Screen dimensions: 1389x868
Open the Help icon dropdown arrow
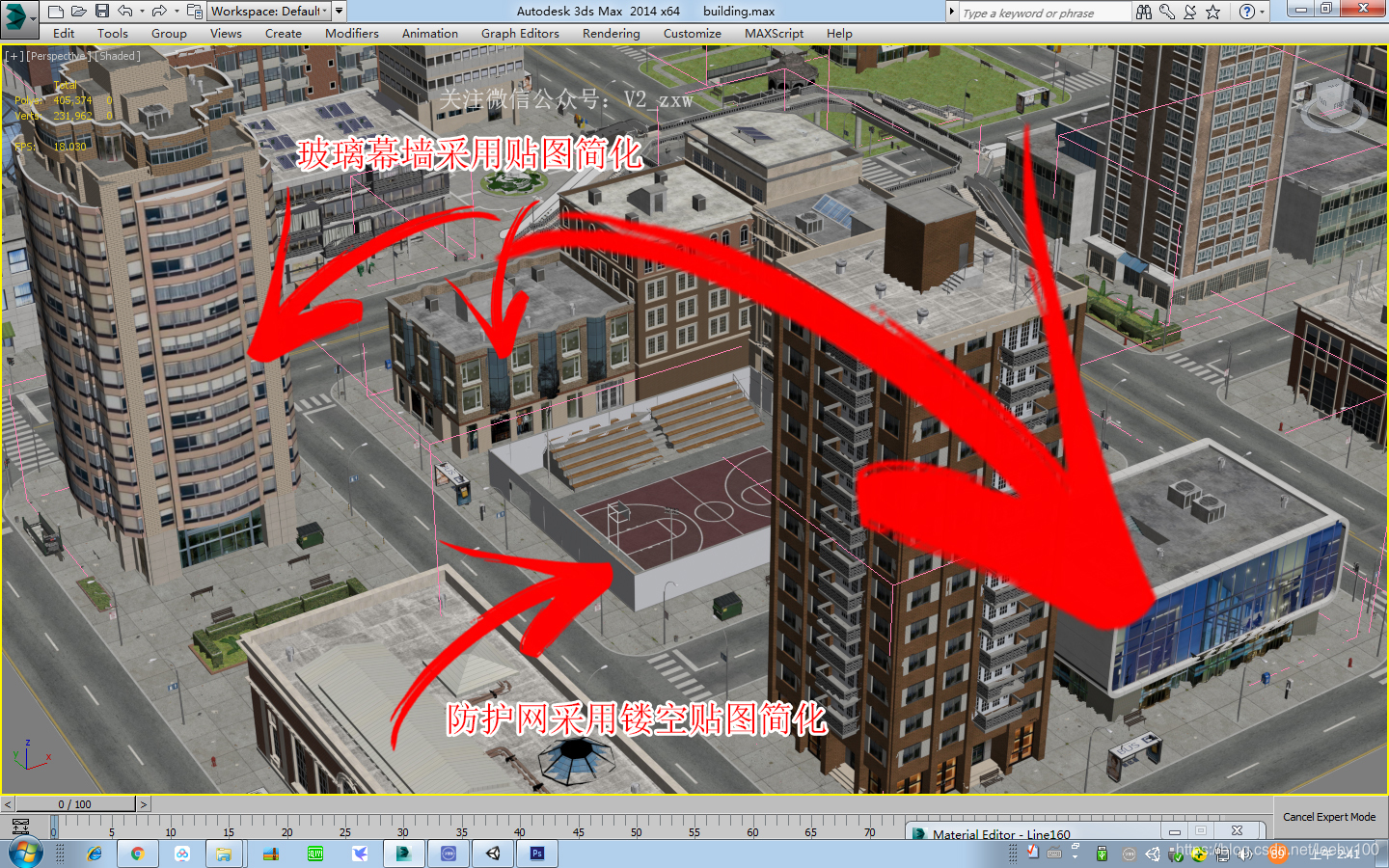1263,13
